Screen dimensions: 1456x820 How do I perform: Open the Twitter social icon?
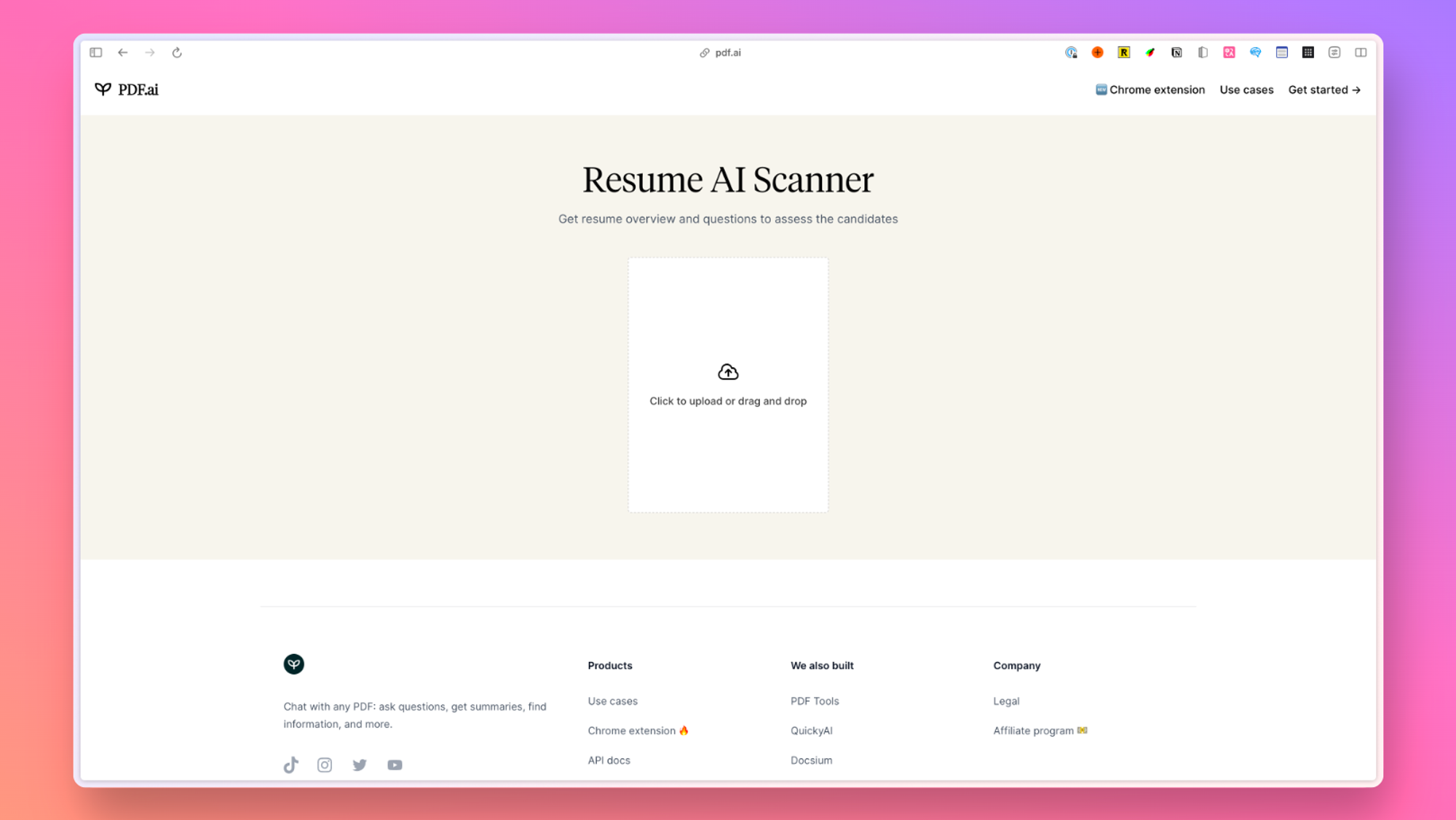click(x=360, y=765)
